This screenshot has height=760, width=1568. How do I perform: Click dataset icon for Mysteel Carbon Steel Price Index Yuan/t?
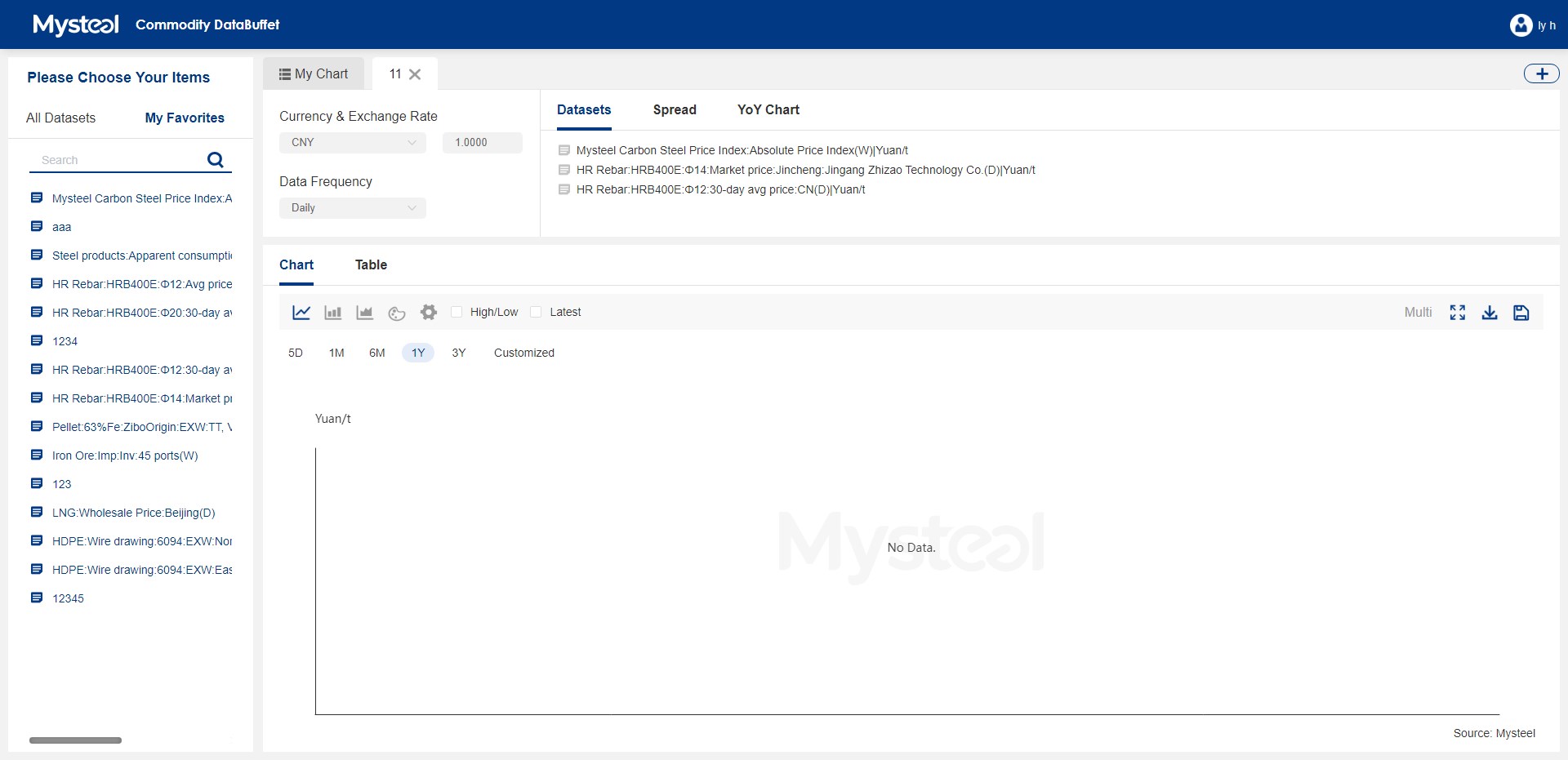564,150
